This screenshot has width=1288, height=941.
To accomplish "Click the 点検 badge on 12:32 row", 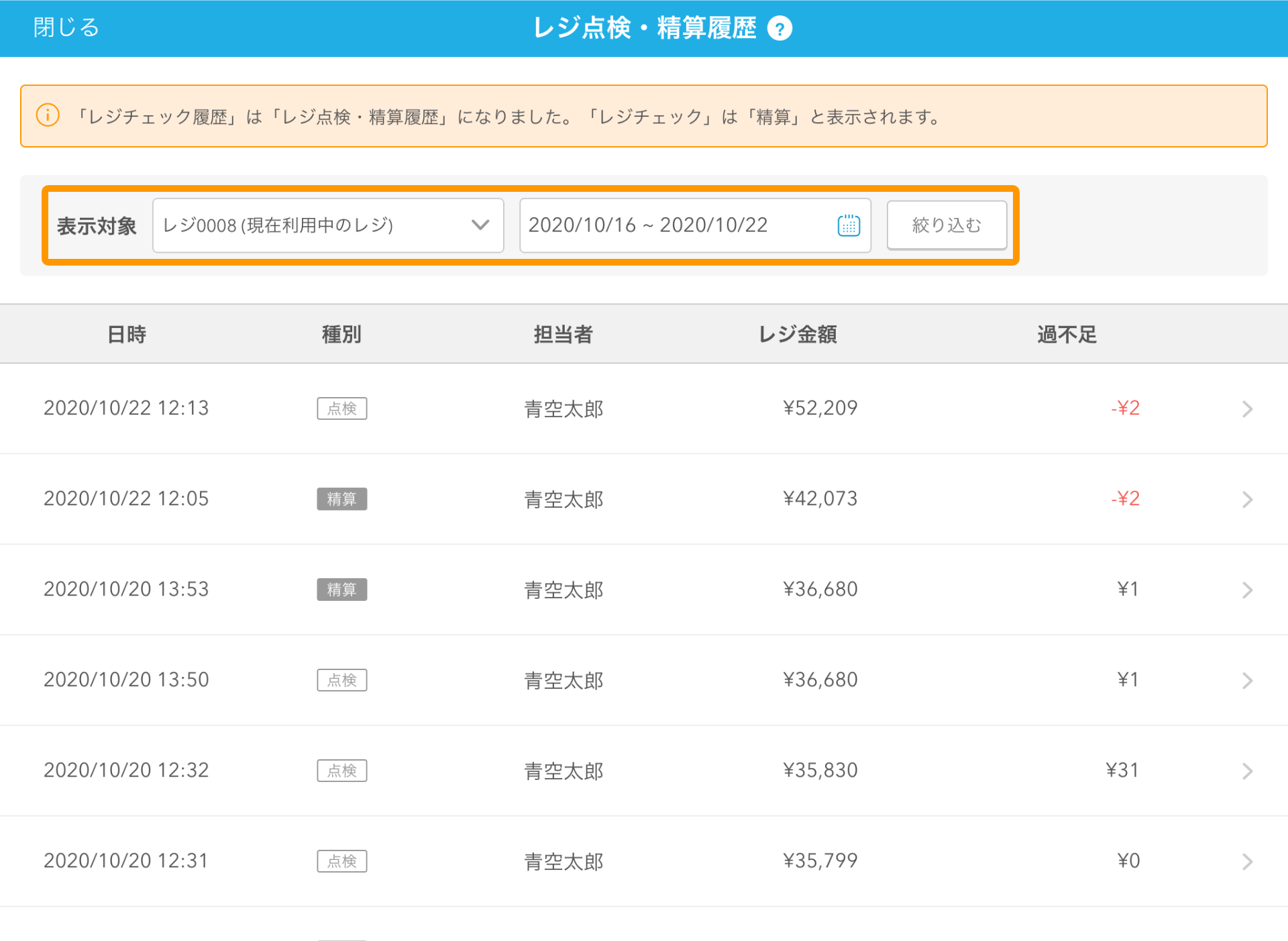I will [342, 771].
